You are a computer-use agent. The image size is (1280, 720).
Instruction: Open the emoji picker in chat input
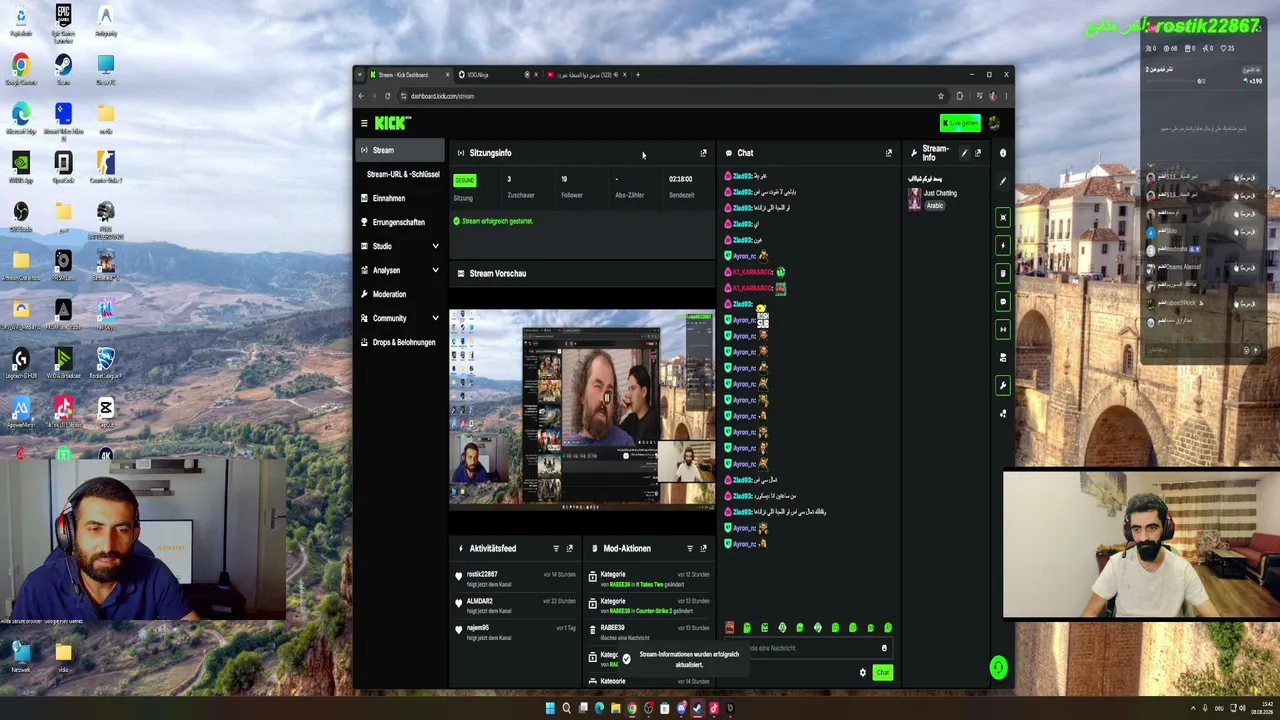[884, 648]
